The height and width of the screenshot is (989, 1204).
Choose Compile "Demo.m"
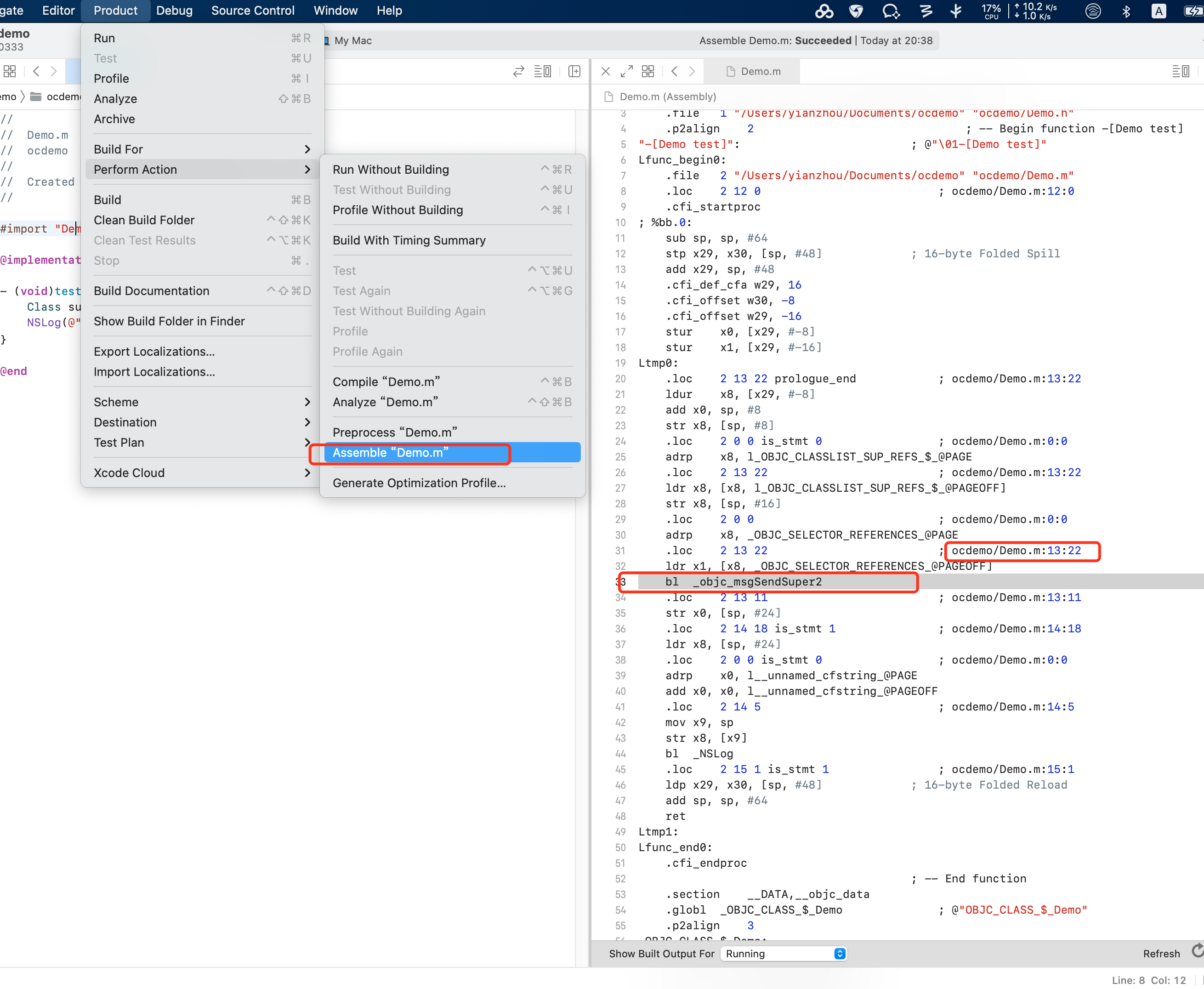452,382
